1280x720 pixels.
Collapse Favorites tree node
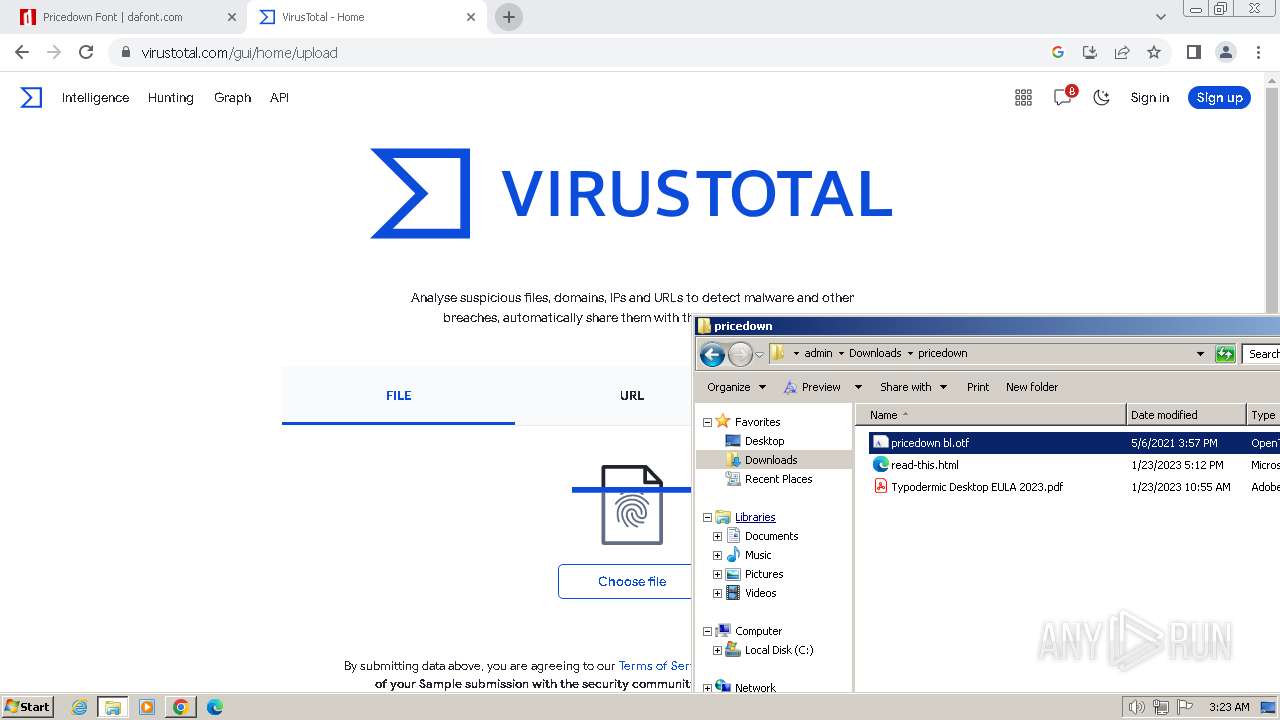(x=707, y=422)
